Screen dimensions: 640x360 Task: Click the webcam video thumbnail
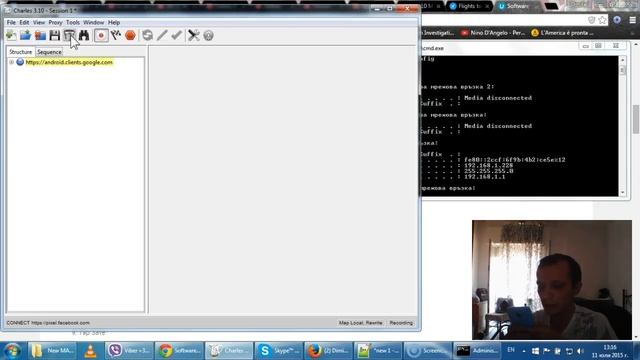552,280
